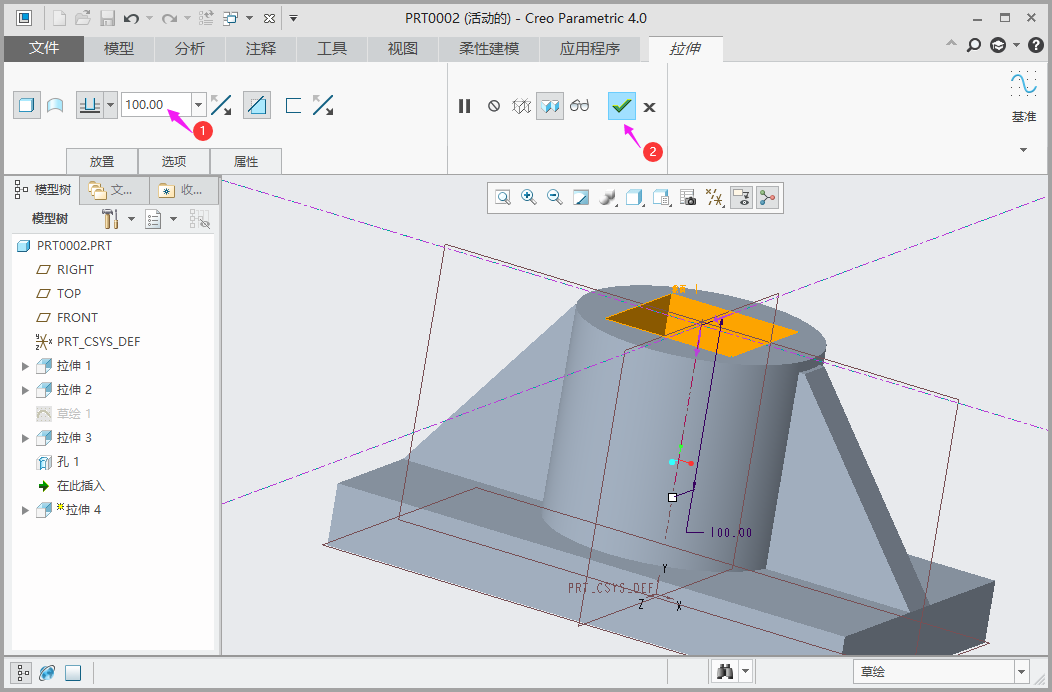The image size is (1052, 692).
Task: Open the bottom 草绘 filter dropdown
Action: (1021, 672)
